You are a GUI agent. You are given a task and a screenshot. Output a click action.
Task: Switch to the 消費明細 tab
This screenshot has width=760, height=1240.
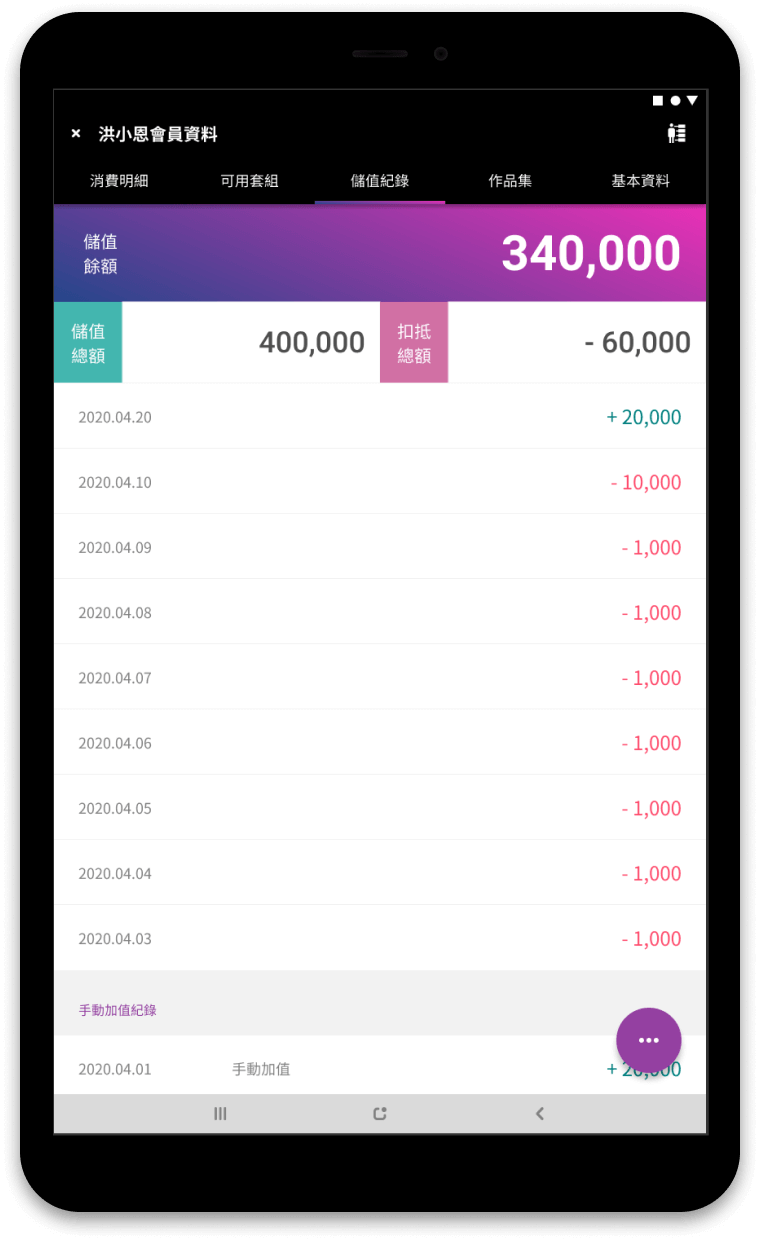tap(119, 181)
